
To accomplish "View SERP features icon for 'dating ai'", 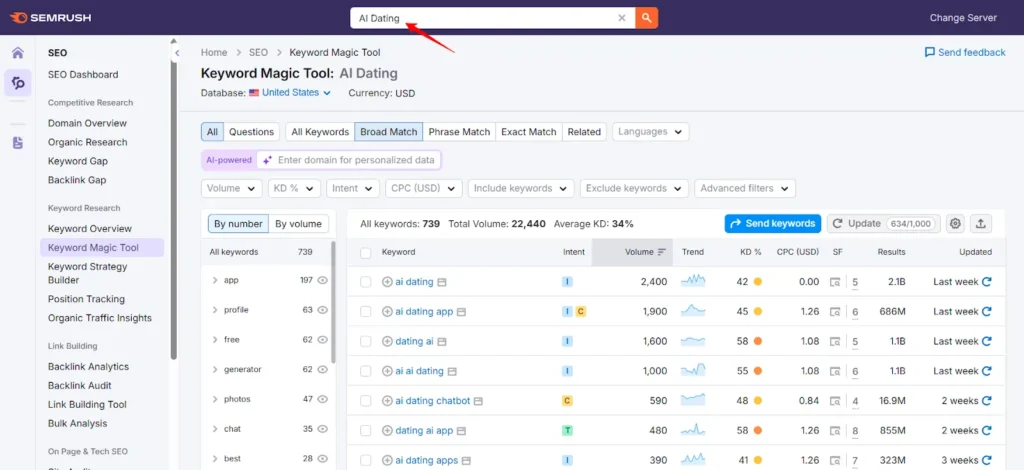I will click(835, 341).
